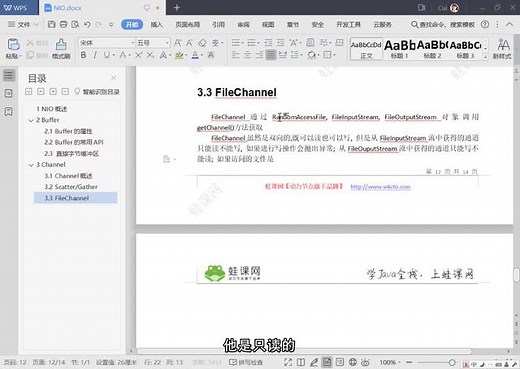The height and width of the screenshot is (369, 520).
Task: Toggle Underline formatting
Action: click(107, 55)
